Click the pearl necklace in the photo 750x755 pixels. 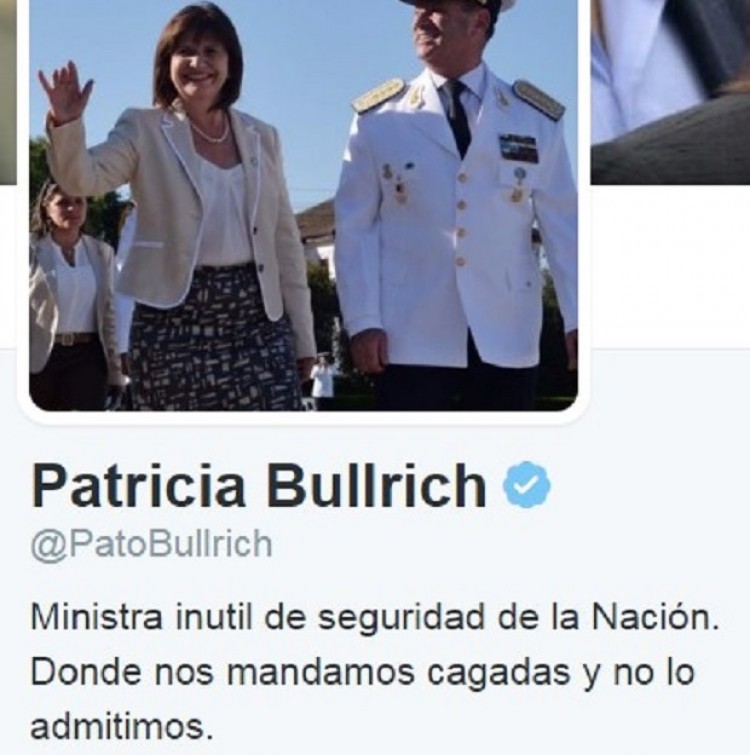(x=210, y=130)
